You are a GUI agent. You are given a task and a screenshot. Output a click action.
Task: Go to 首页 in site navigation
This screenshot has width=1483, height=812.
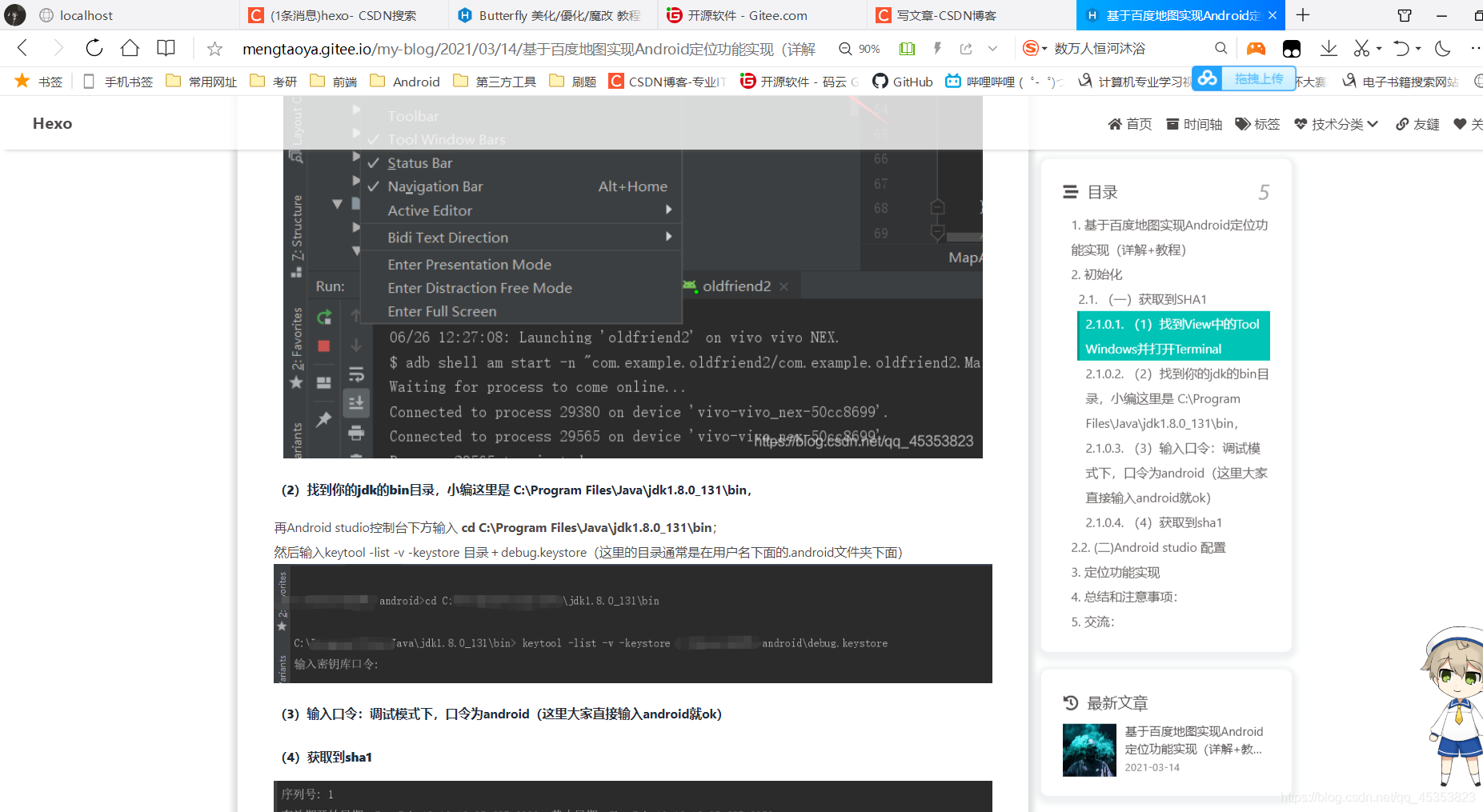1130,124
